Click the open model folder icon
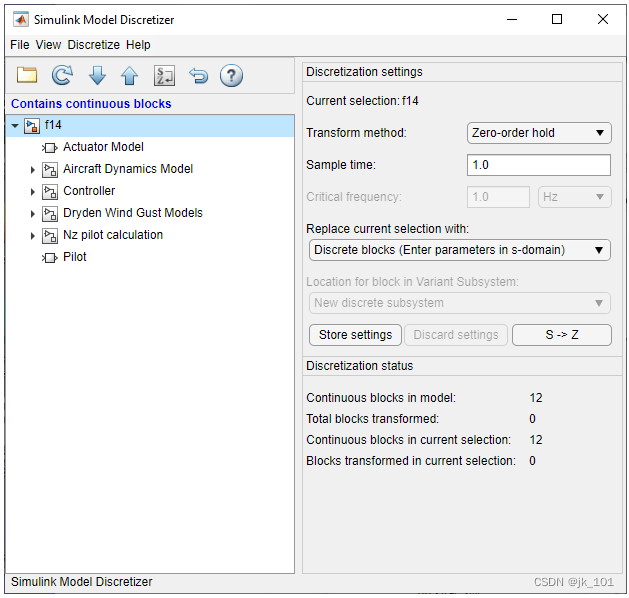629x598 pixels. (27, 75)
